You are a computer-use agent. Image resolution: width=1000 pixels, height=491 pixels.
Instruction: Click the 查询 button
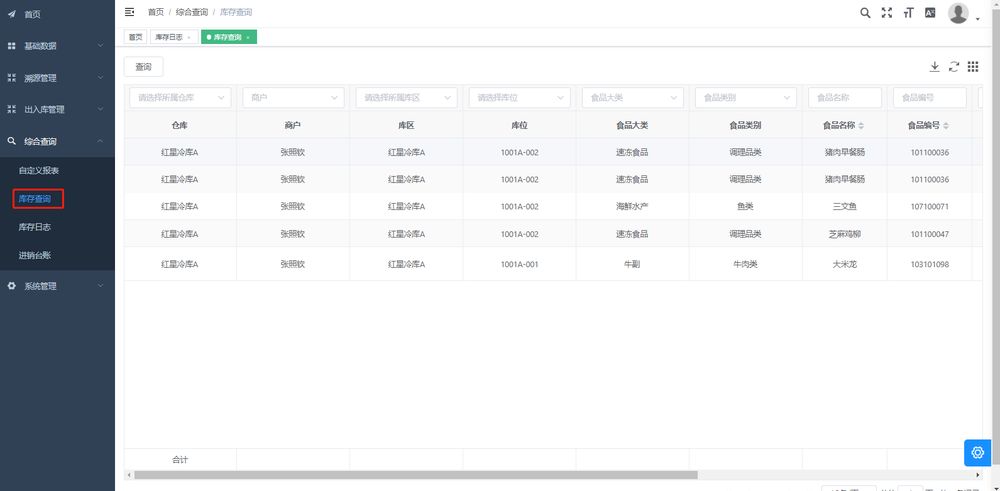point(143,67)
